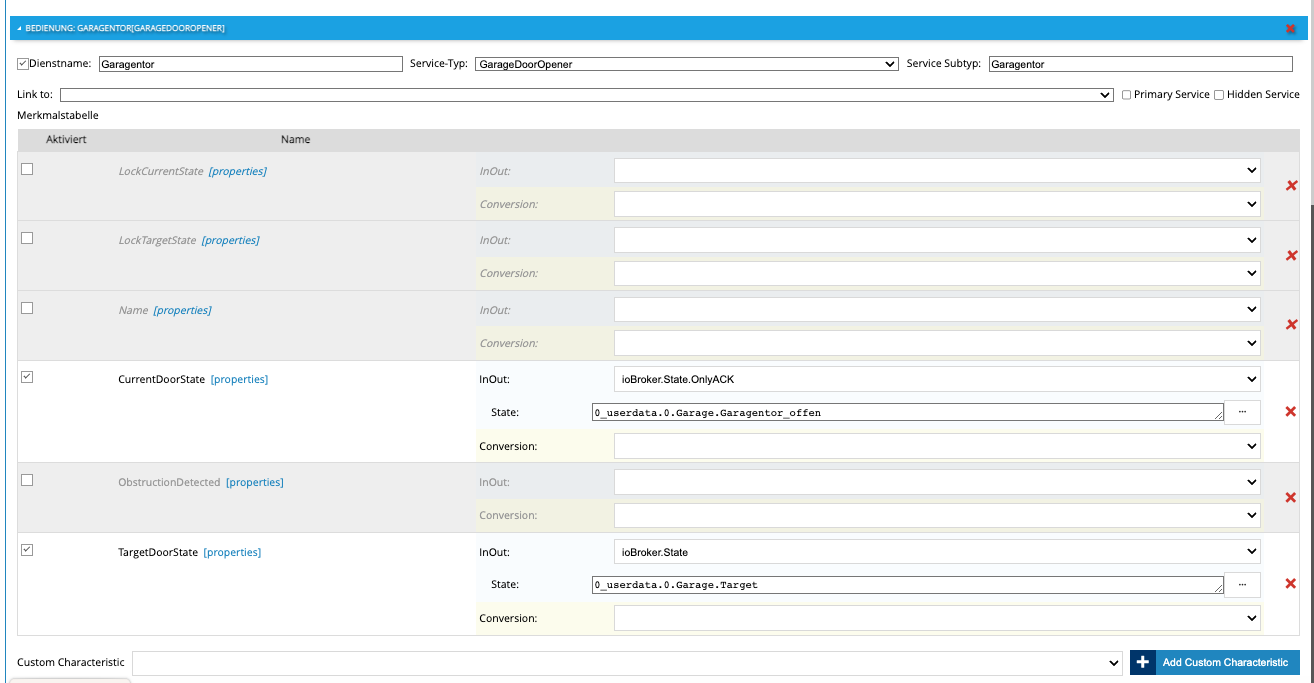Enable the LockTargetState characteristic
The height and width of the screenshot is (683, 1314).
point(27,238)
